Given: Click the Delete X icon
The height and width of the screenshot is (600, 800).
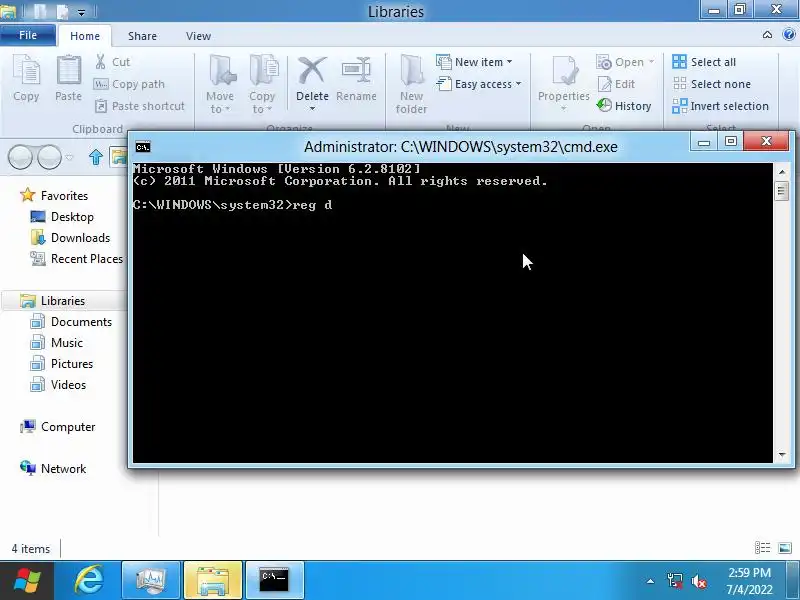Looking at the screenshot, I should click(x=312, y=70).
